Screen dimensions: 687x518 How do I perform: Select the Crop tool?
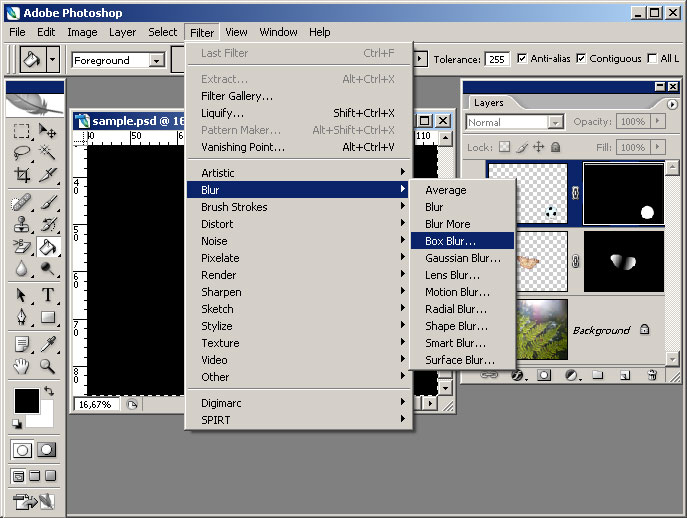click(21, 175)
